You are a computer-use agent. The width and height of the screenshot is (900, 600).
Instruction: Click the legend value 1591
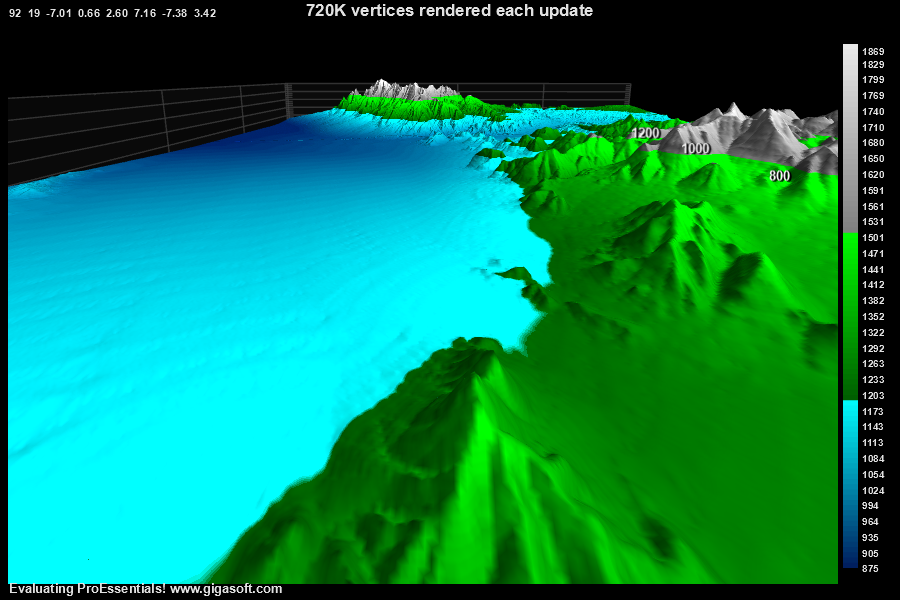tap(873, 191)
